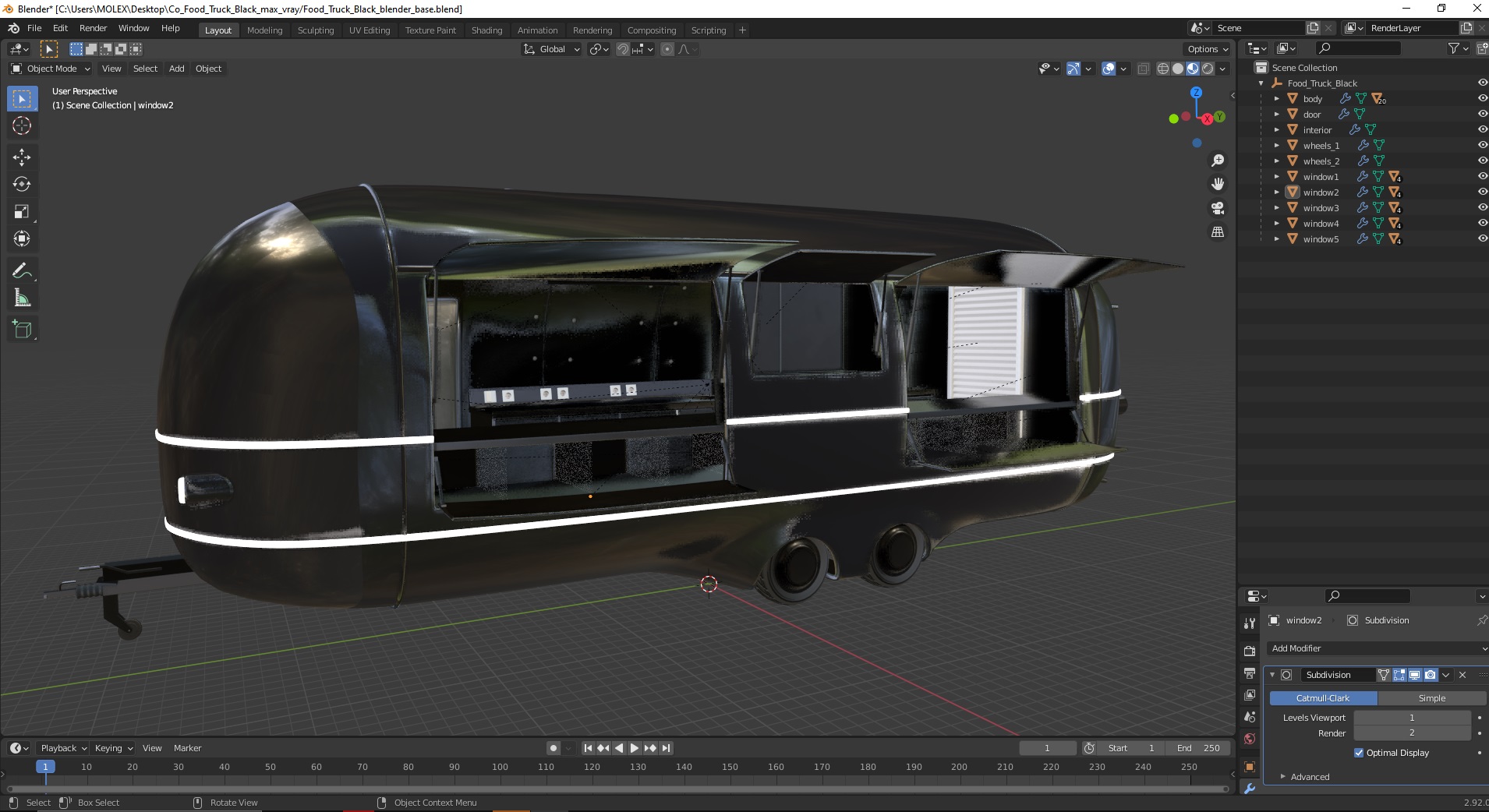Expand the Advanced subdivision panel
Viewport: 1489px width, 812px height.
coord(1283,777)
